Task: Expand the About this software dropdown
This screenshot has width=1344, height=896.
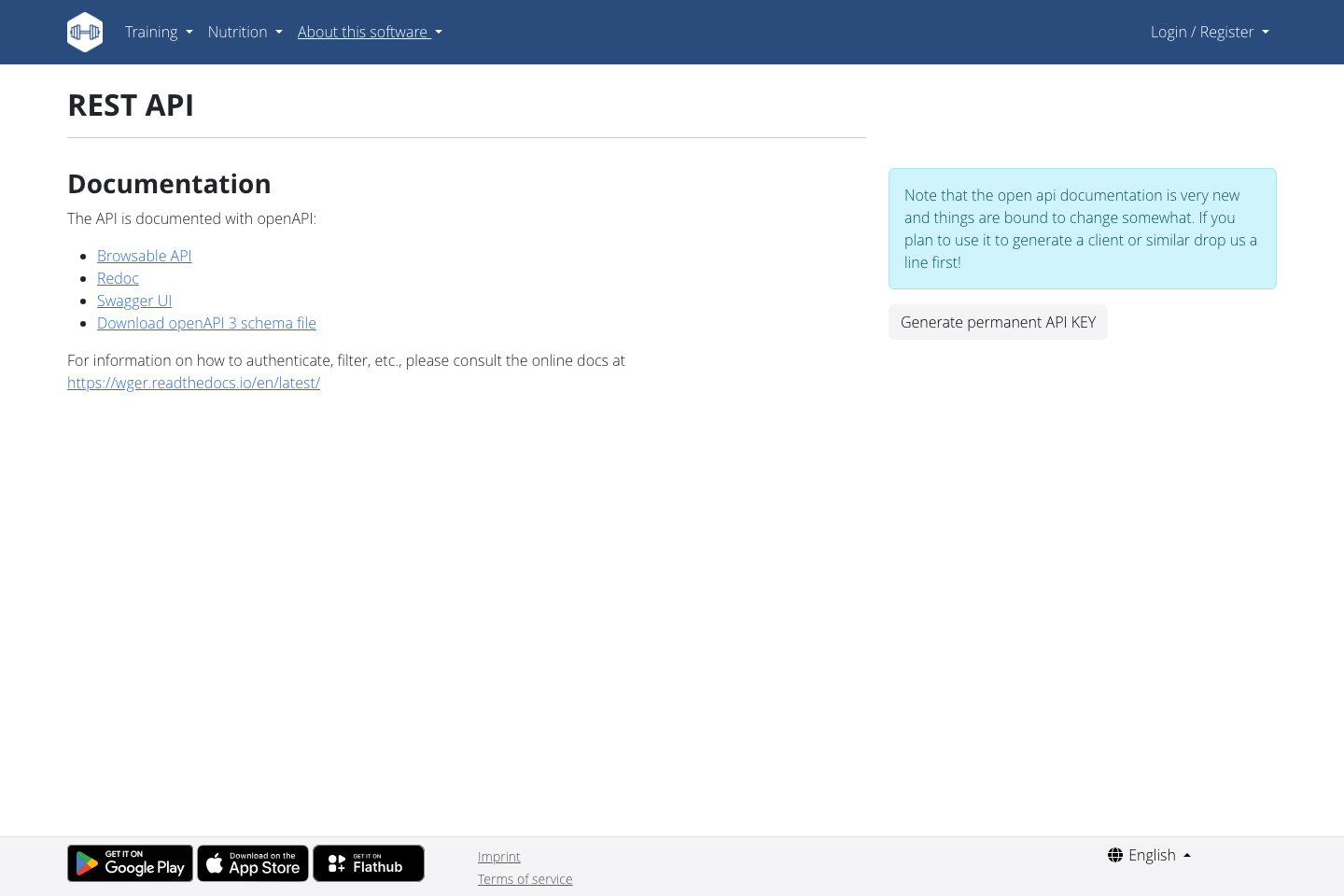Action: click(x=370, y=32)
